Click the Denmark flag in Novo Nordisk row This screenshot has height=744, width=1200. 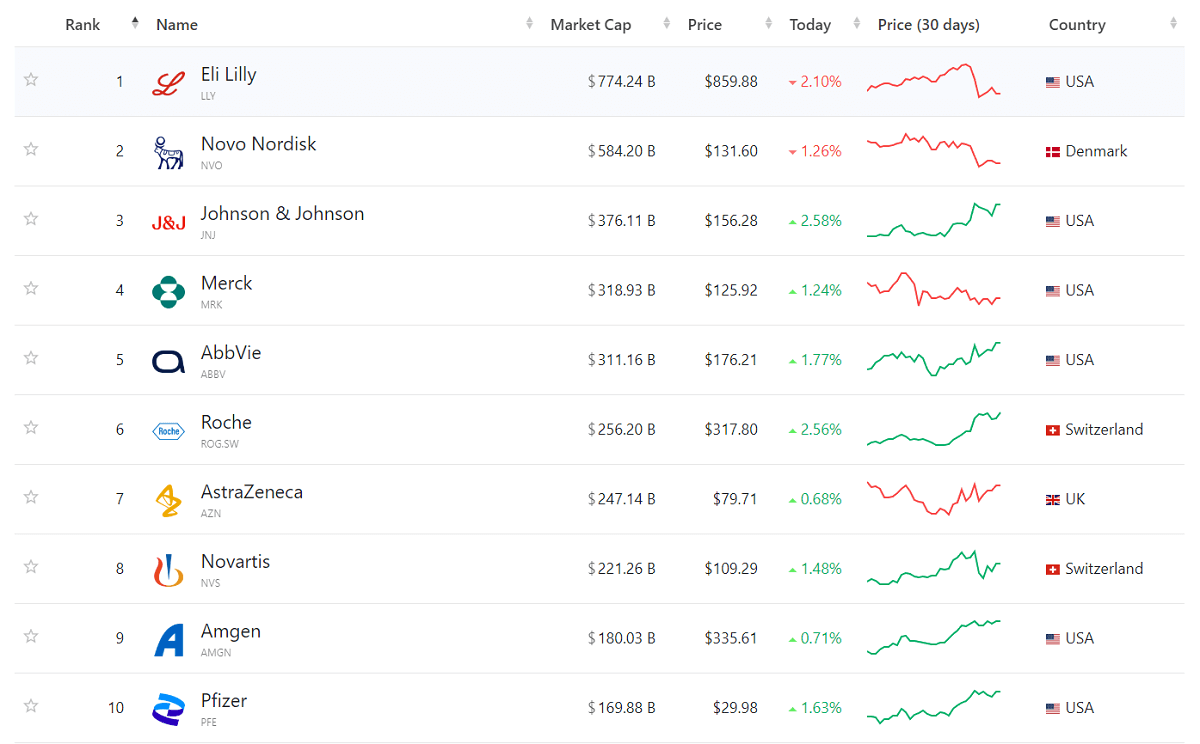click(x=1053, y=152)
